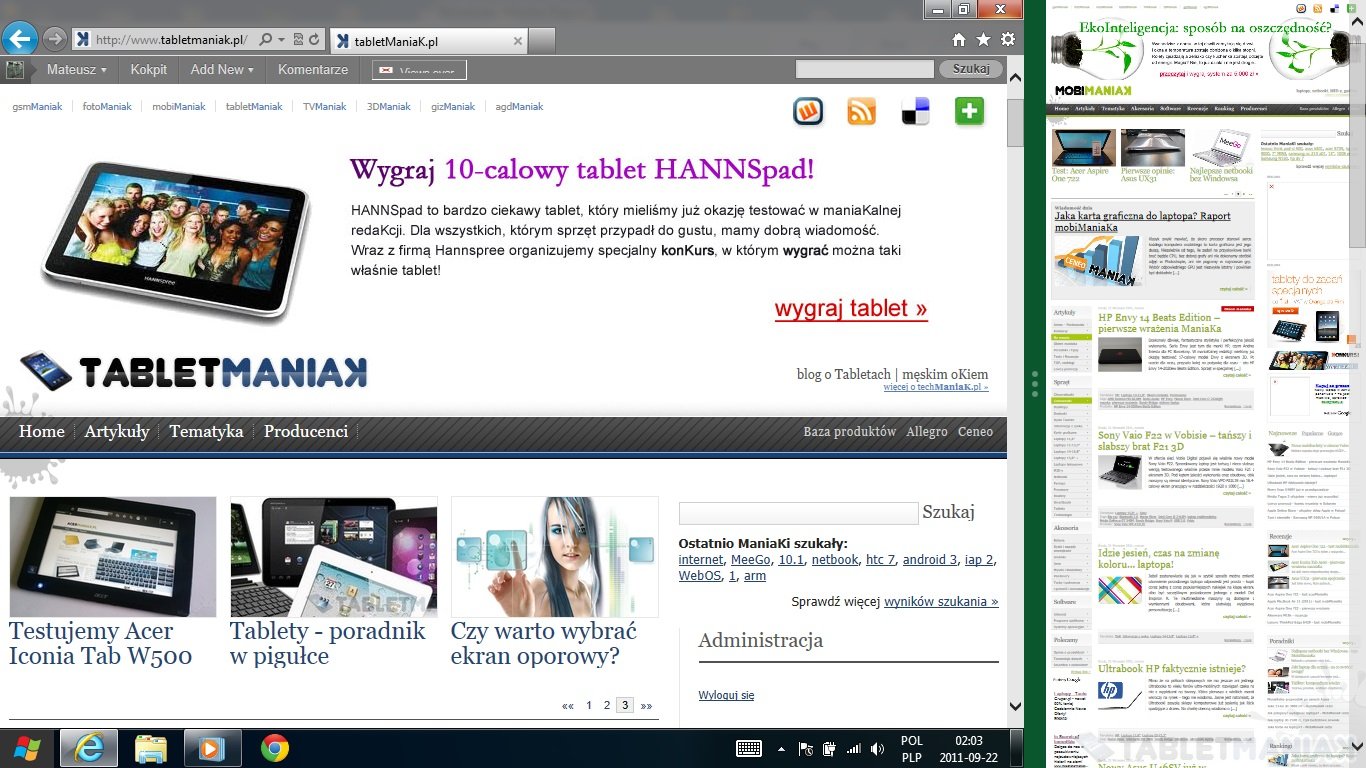The height and width of the screenshot is (768, 1366).
Task: Click the "wygraj tablet »" link
Action: point(850,308)
